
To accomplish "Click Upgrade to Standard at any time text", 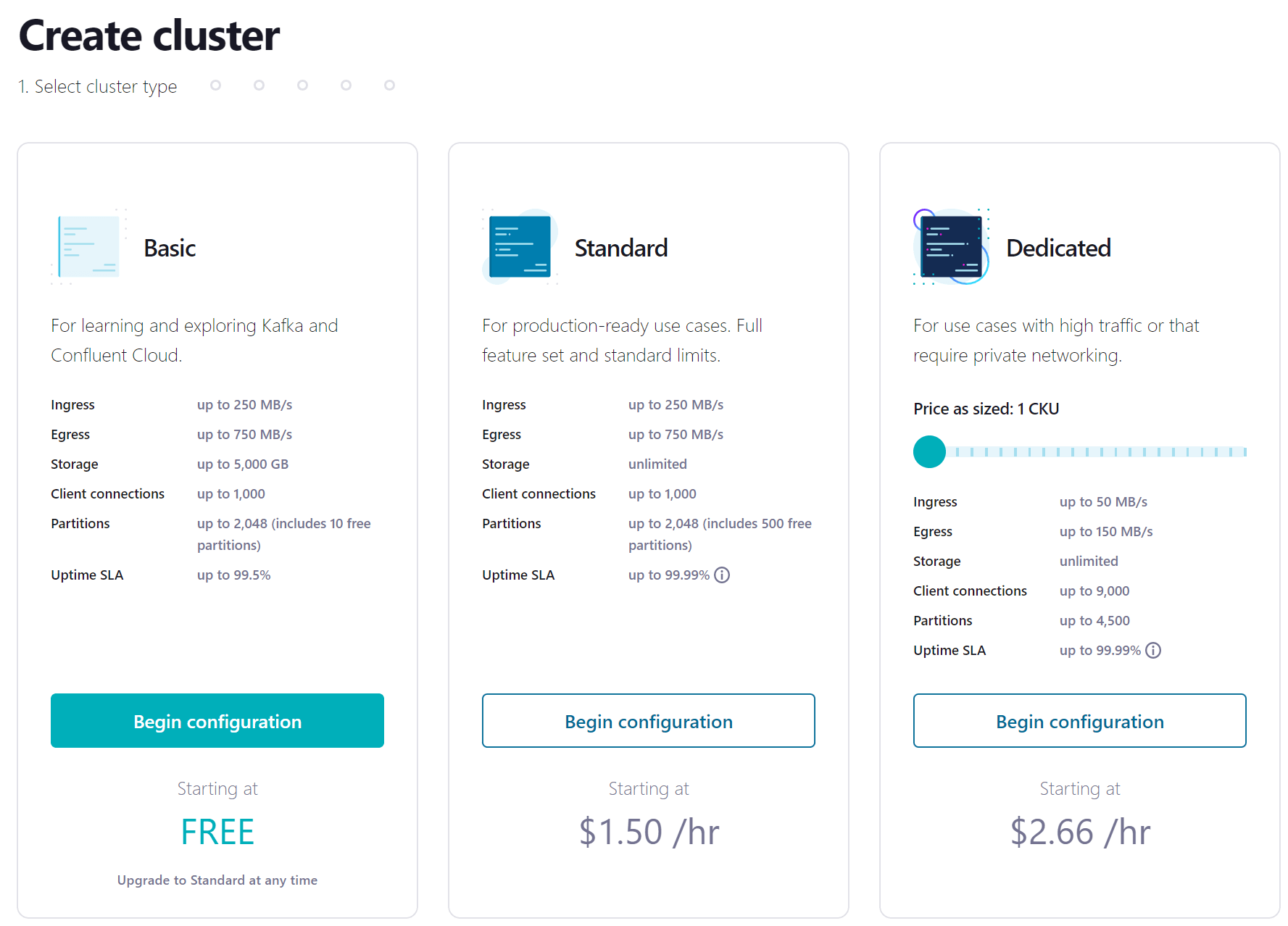I will [x=217, y=880].
